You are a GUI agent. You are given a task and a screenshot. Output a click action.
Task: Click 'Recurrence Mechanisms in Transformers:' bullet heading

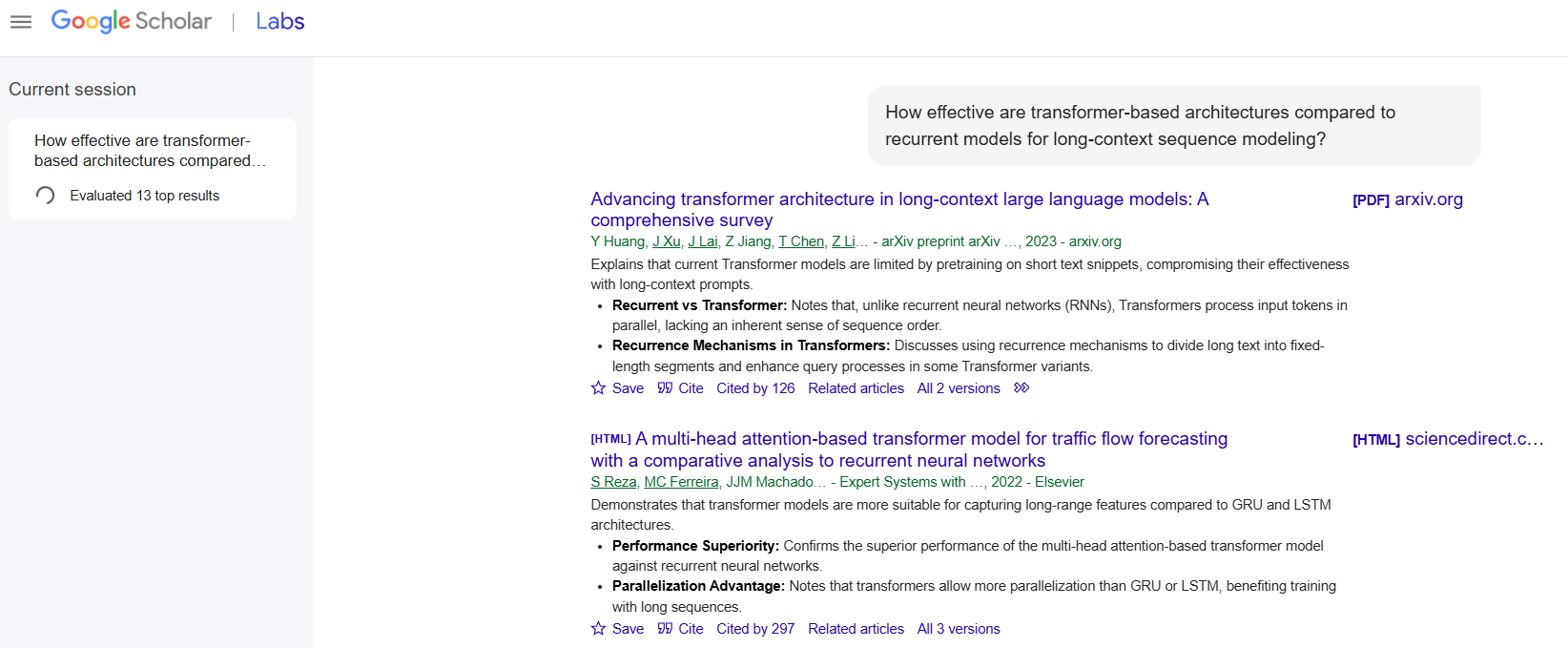(x=751, y=345)
